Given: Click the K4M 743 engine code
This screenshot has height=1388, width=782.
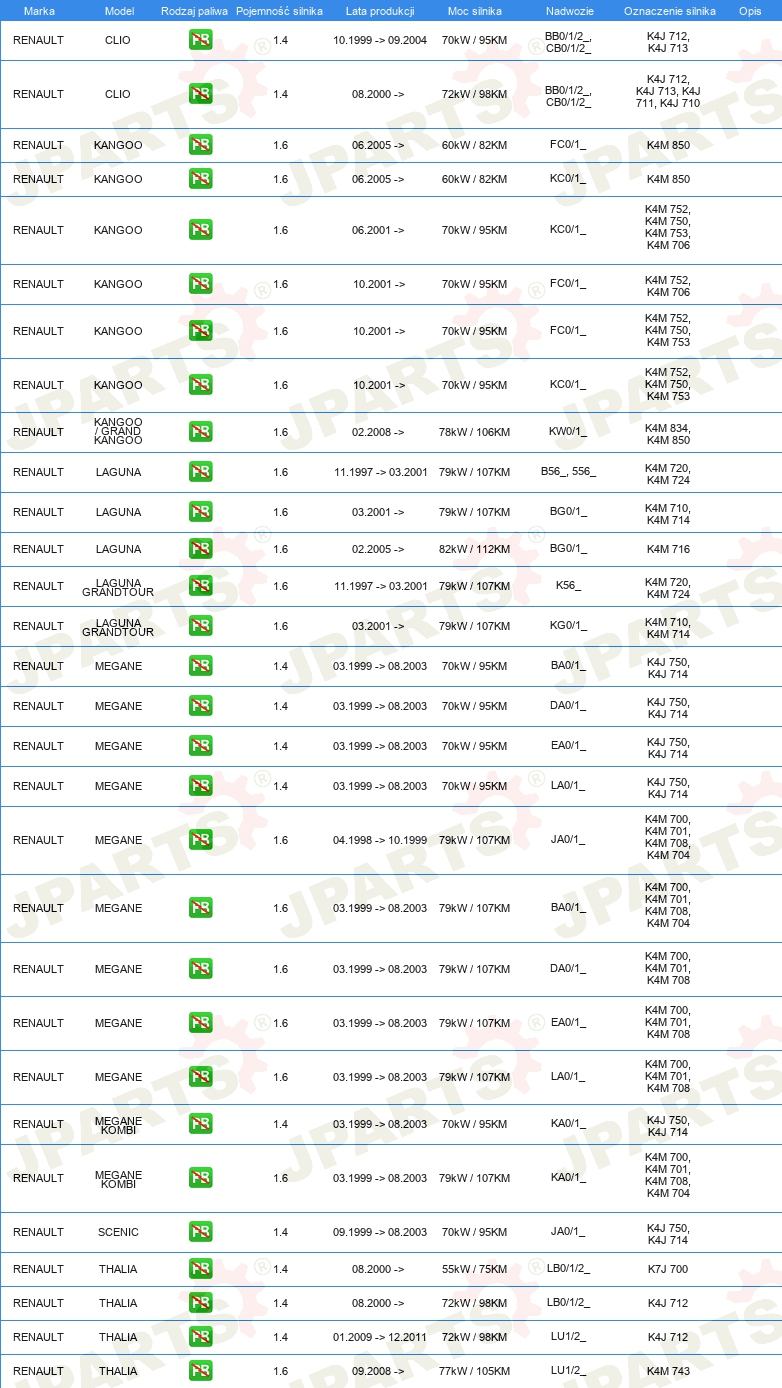Looking at the screenshot, I should 668,1371.
